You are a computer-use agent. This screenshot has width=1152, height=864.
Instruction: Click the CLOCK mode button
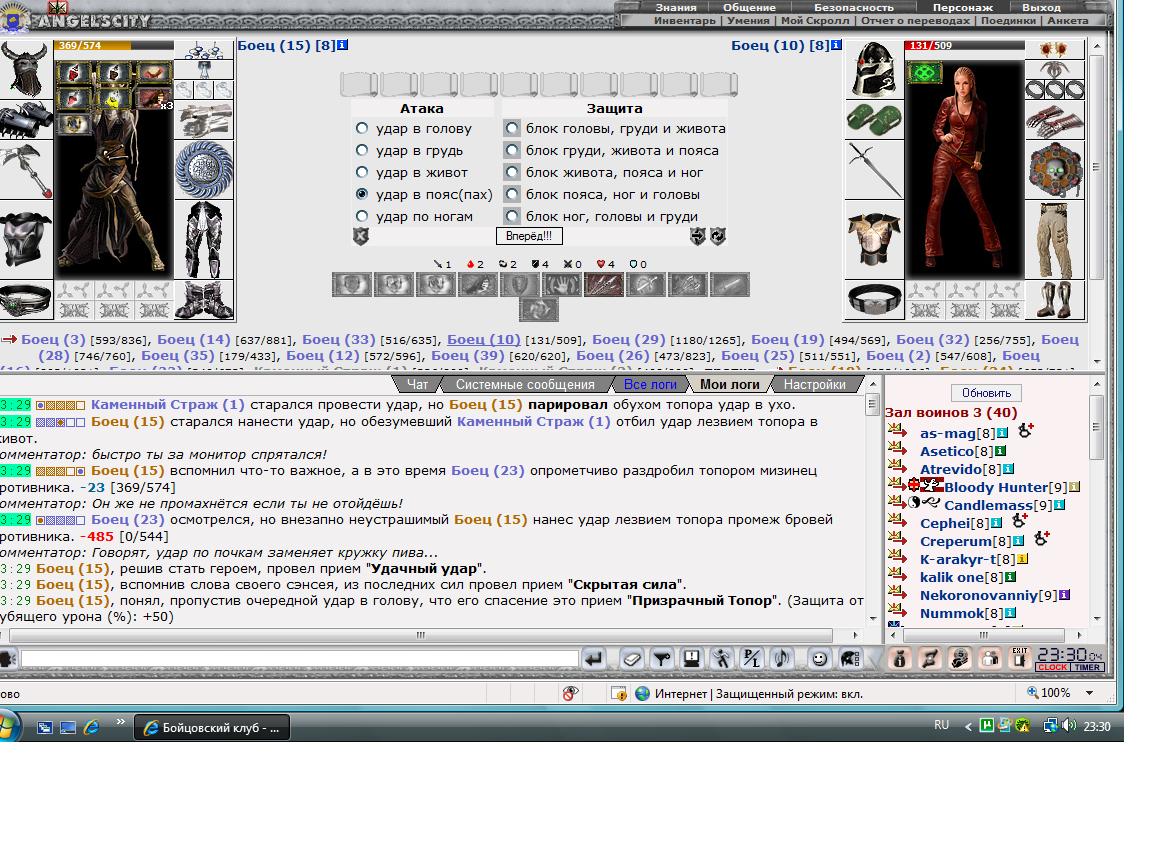(x=1052, y=667)
